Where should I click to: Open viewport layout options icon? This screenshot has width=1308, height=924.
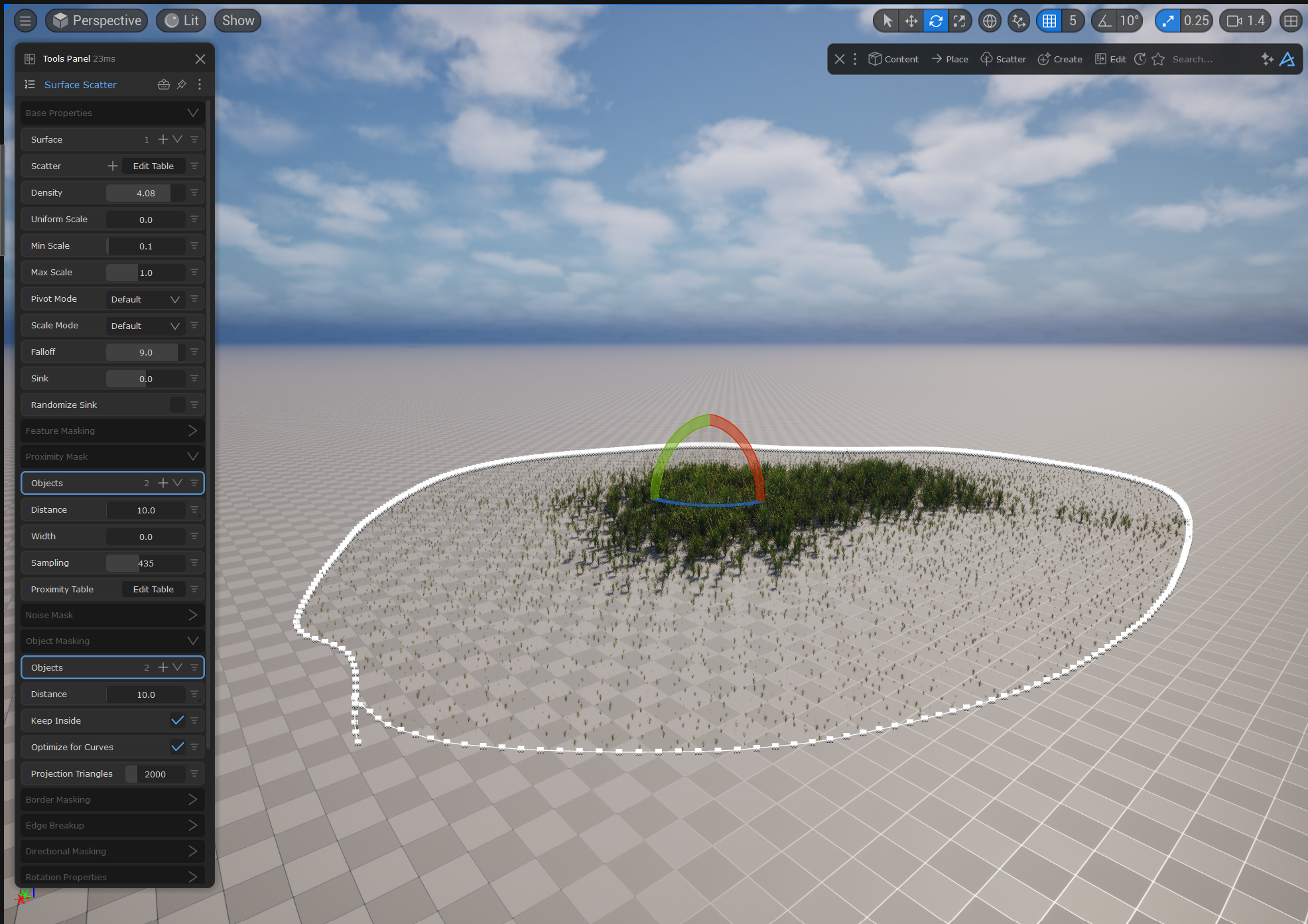[1291, 21]
